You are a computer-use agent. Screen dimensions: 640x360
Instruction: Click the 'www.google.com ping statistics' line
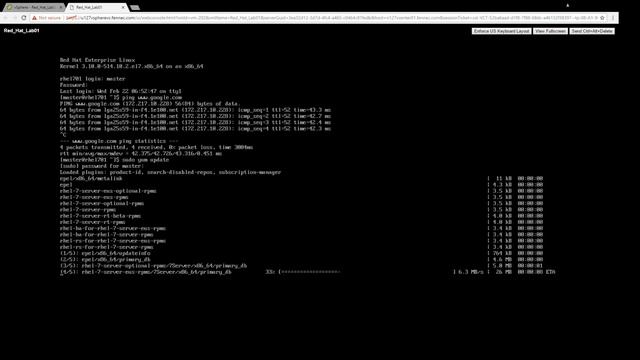pos(119,141)
